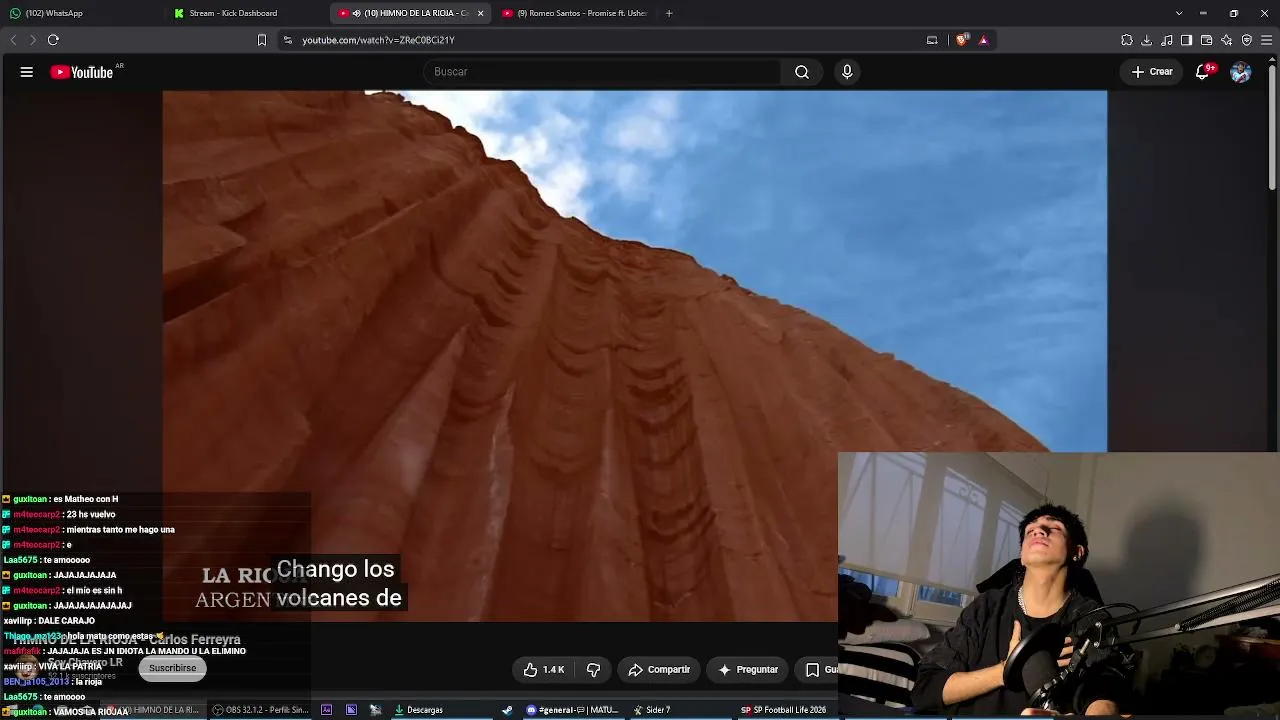Install or cast icon in address bar
Screen dimensions: 1280x720
(x=932, y=40)
